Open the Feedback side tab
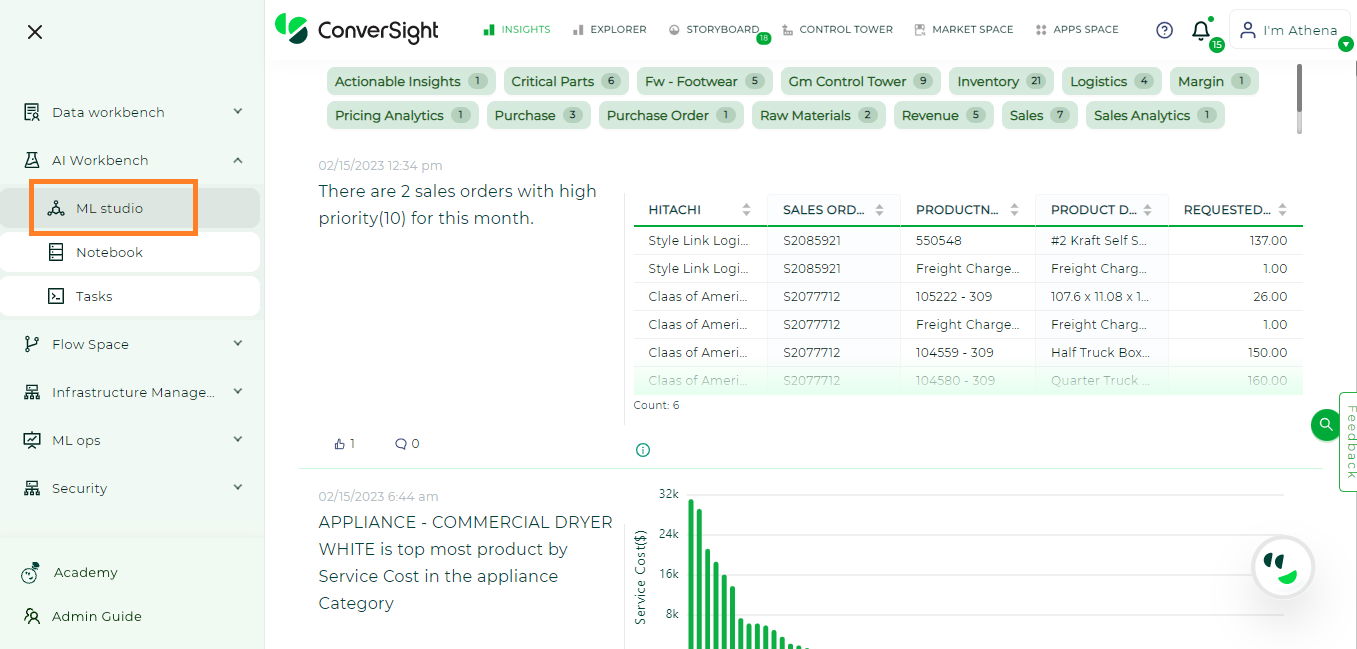This screenshot has width=1357, height=649. coord(1348,442)
